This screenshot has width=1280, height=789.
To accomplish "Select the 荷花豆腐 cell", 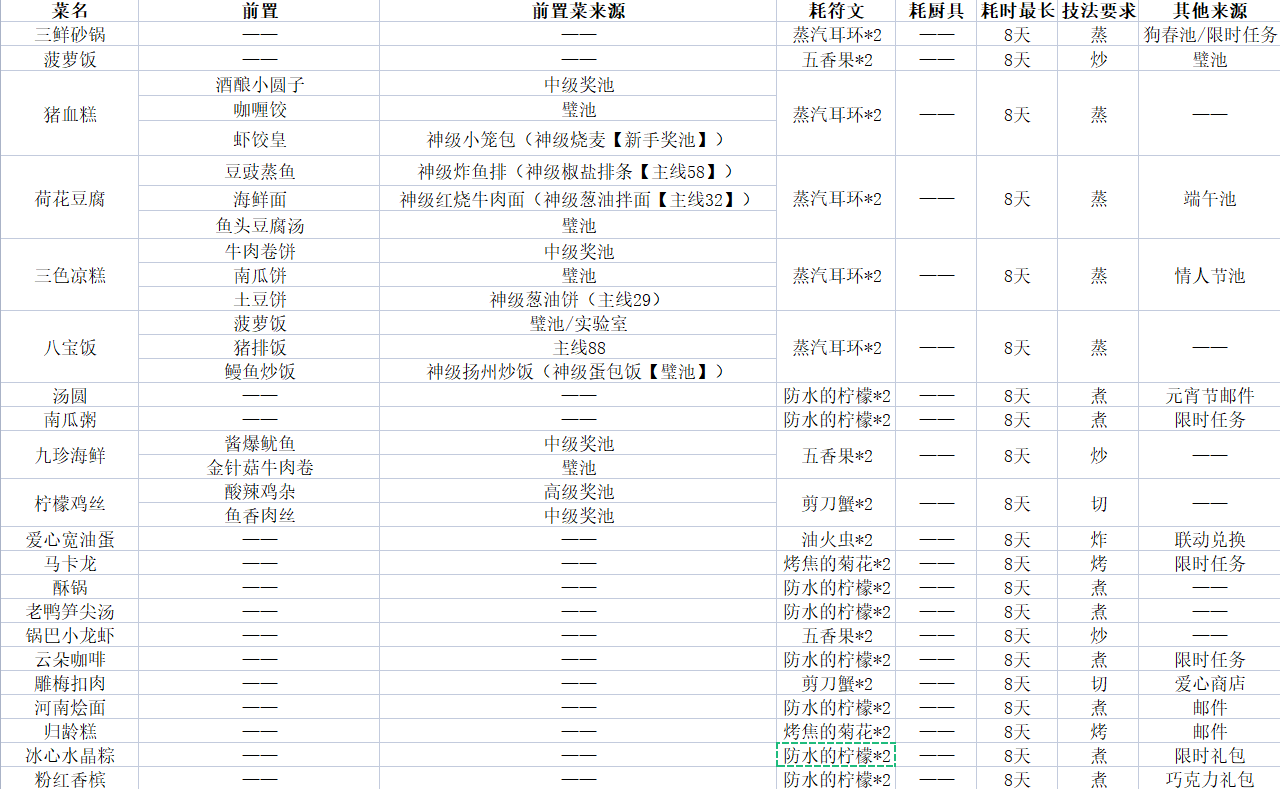I will [x=70, y=198].
